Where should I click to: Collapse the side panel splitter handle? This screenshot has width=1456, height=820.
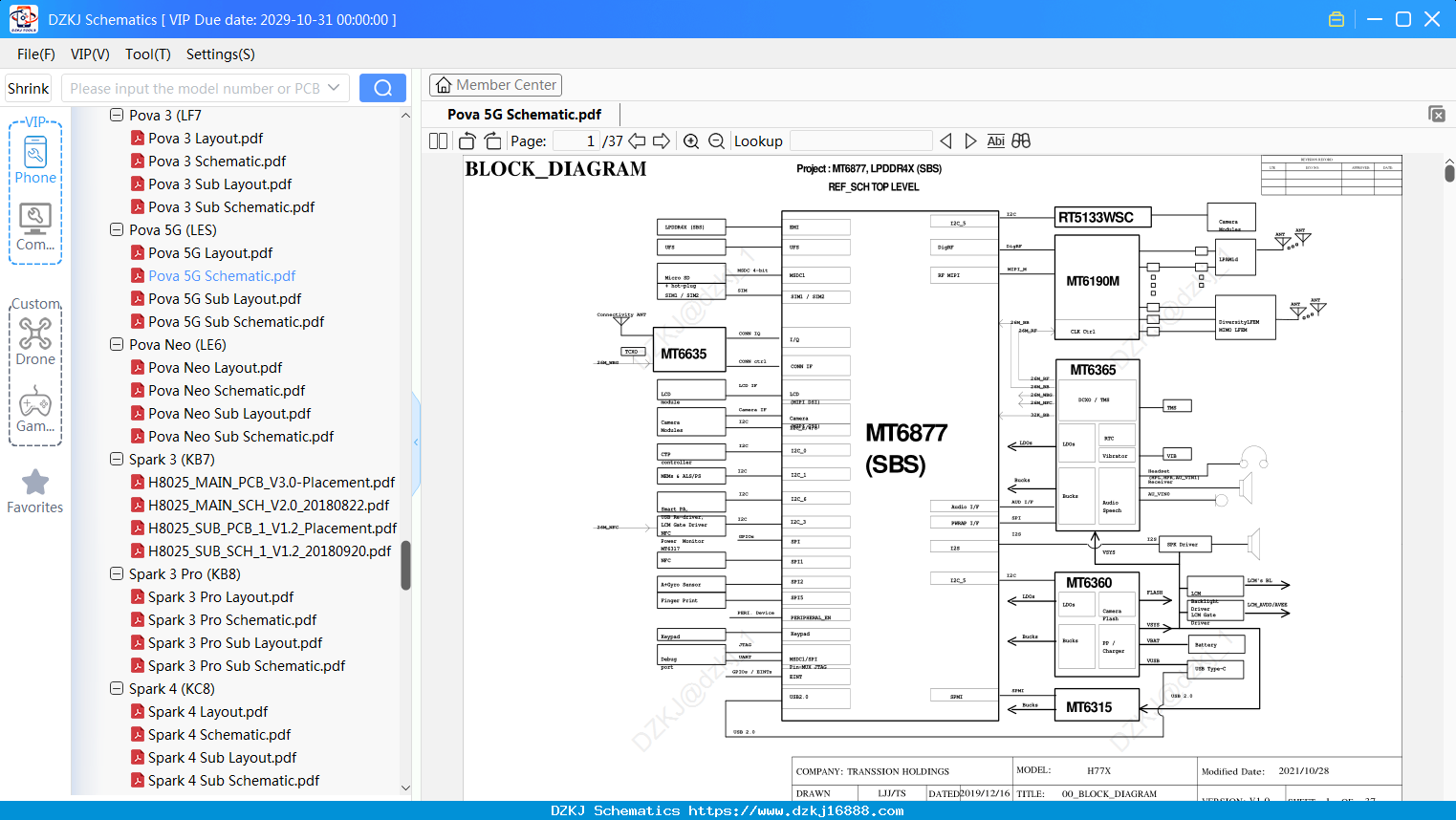(416, 442)
